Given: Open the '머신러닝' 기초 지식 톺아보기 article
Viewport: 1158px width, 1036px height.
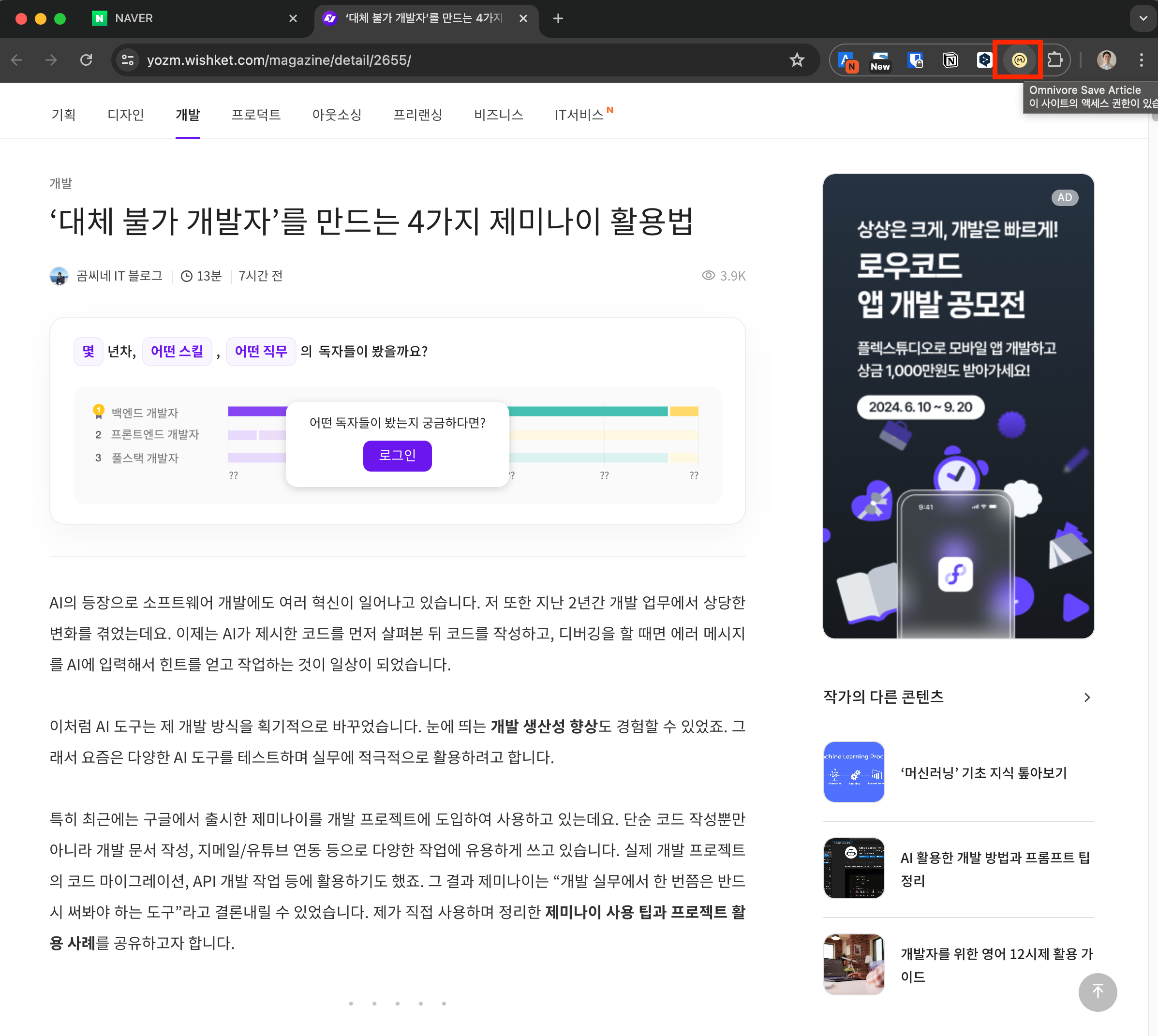Looking at the screenshot, I should point(983,772).
